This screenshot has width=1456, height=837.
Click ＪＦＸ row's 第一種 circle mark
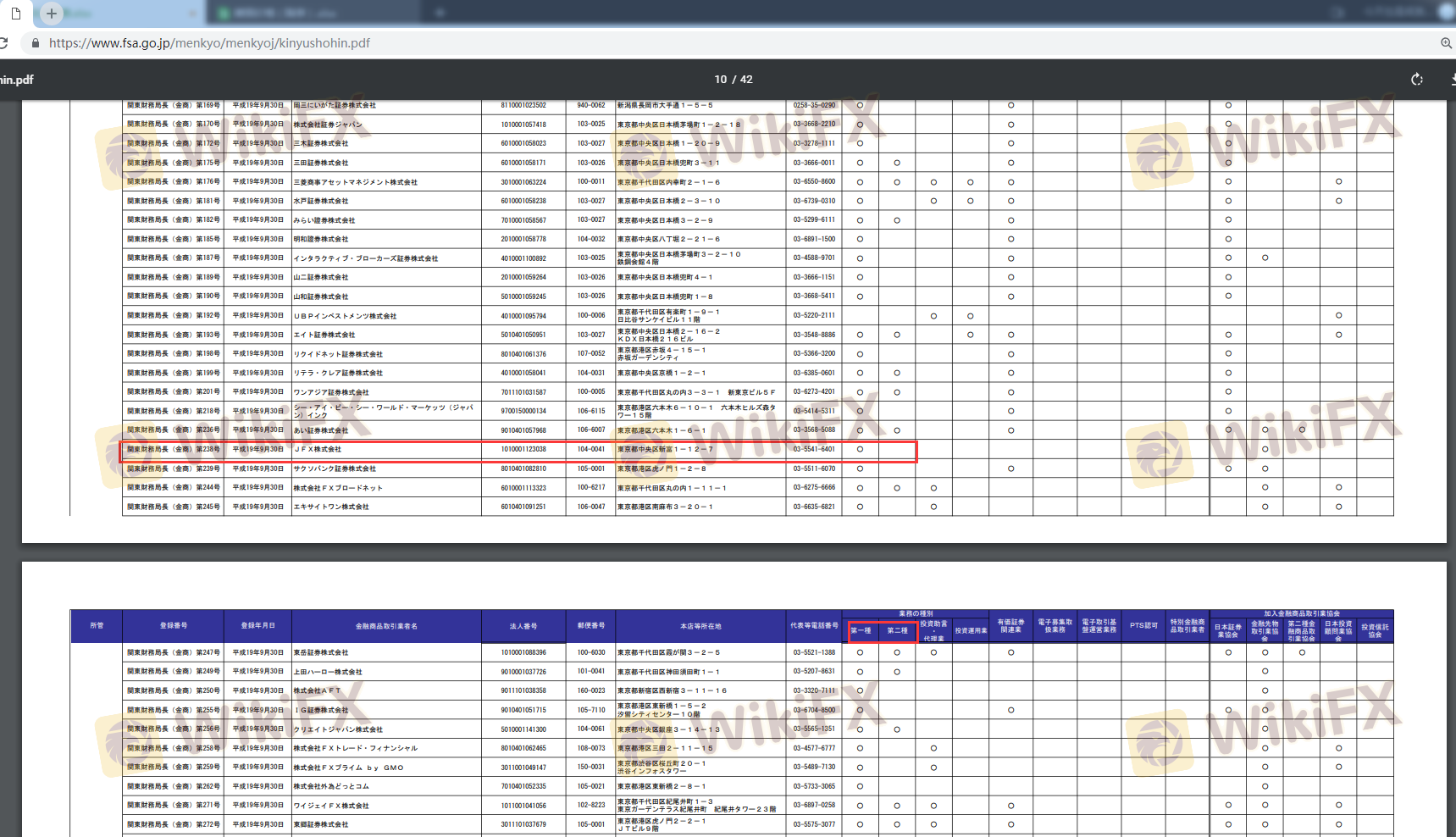[860, 450]
